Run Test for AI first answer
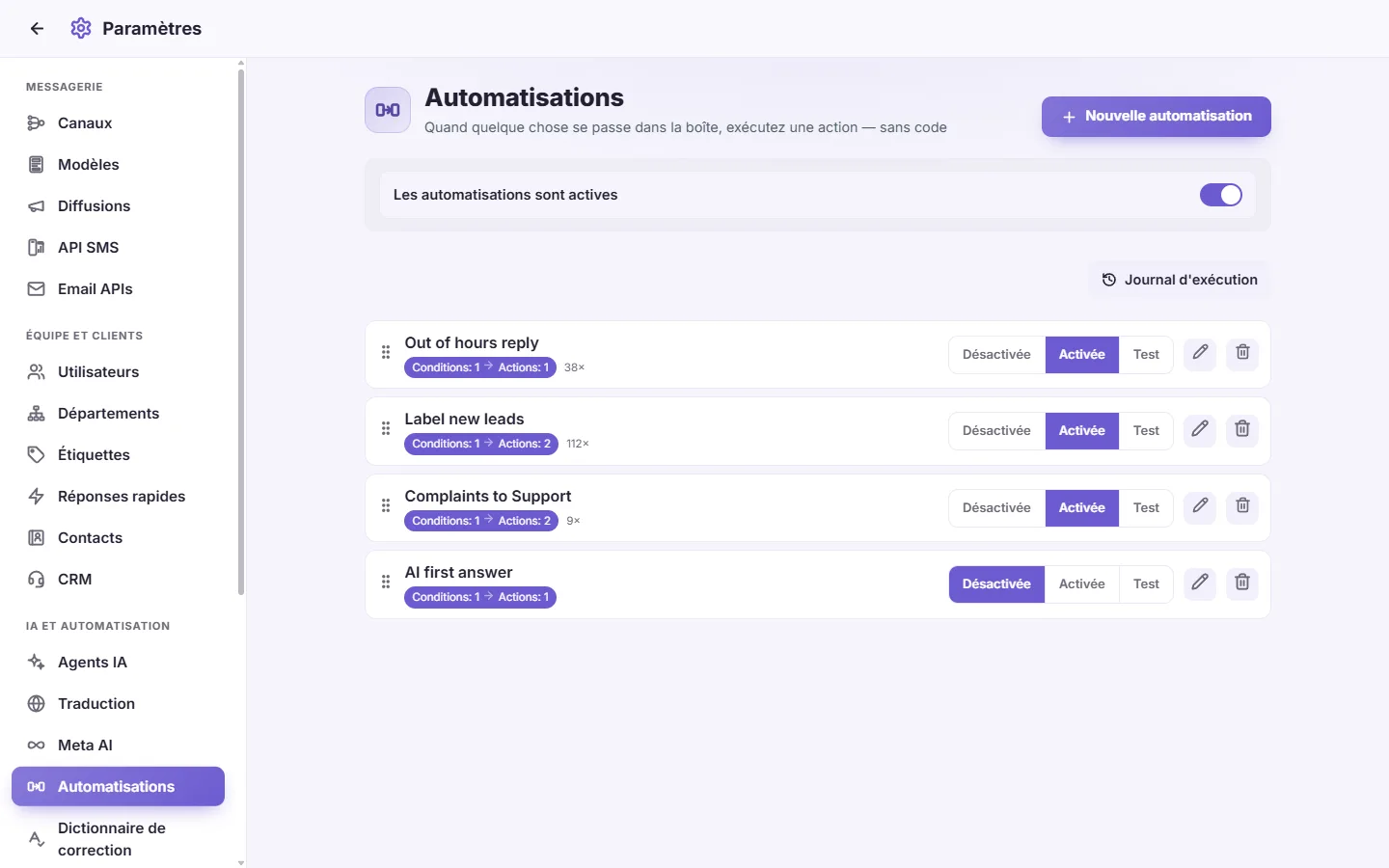The image size is (1389, 868). point(1146,584)
